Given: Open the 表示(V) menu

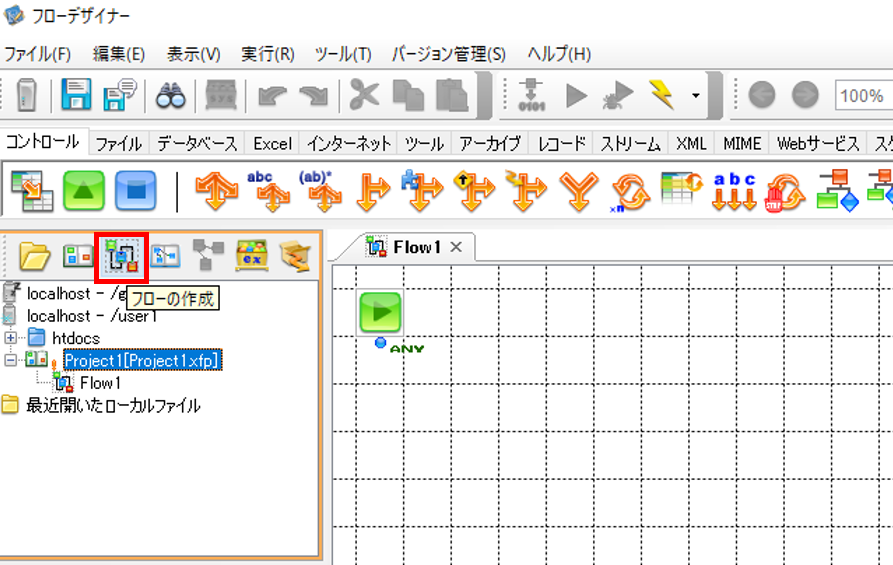Looking at the screenshot, I should (x=194, y=54).
